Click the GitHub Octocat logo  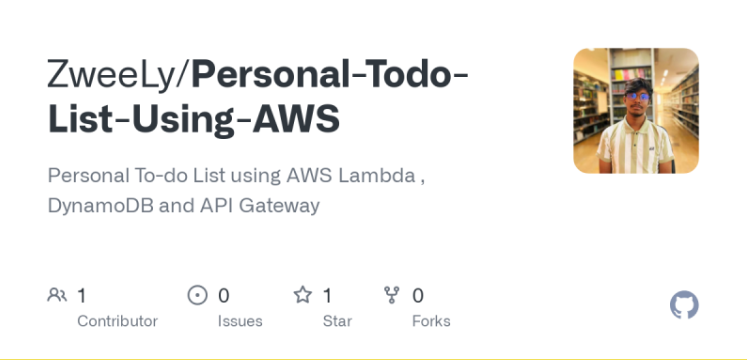[684, 305]
